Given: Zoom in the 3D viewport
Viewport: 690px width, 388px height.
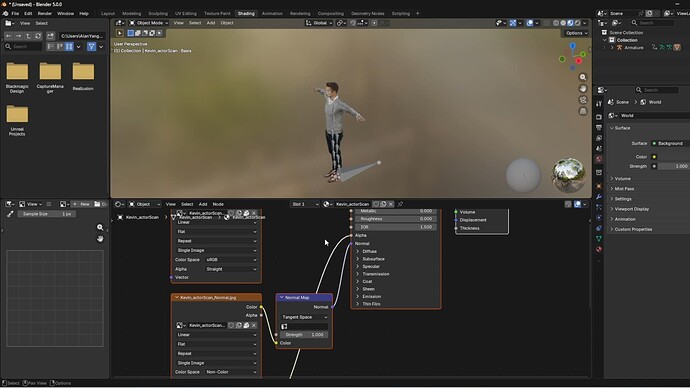Looking at the screenshot, I should click(x=583, y=77).
